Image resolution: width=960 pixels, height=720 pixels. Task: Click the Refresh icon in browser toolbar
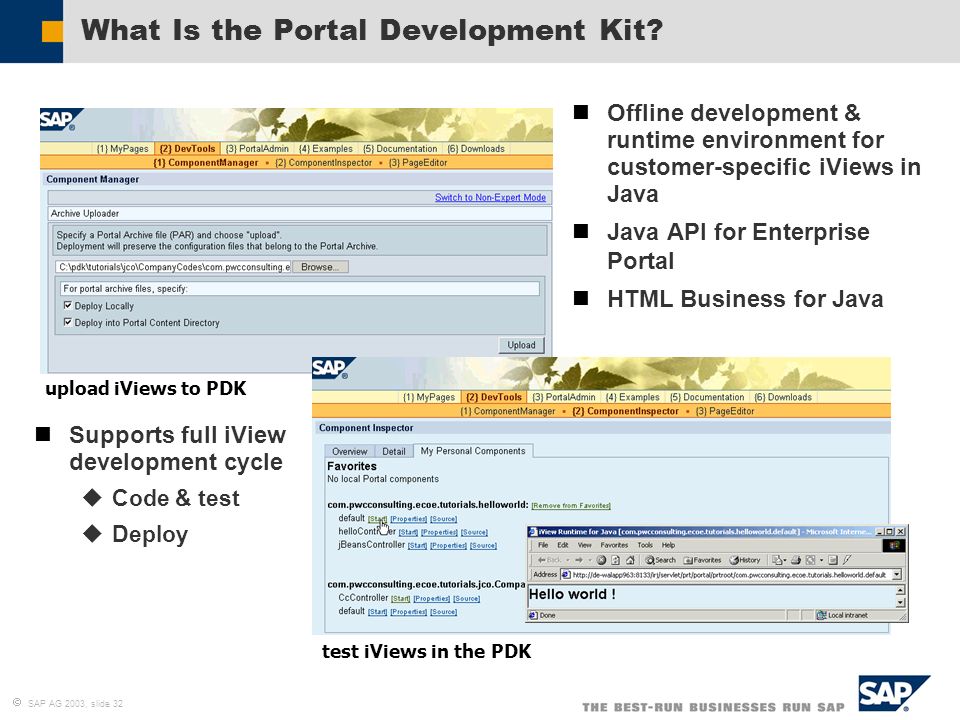pyautogui.click(x=615, y=560)
